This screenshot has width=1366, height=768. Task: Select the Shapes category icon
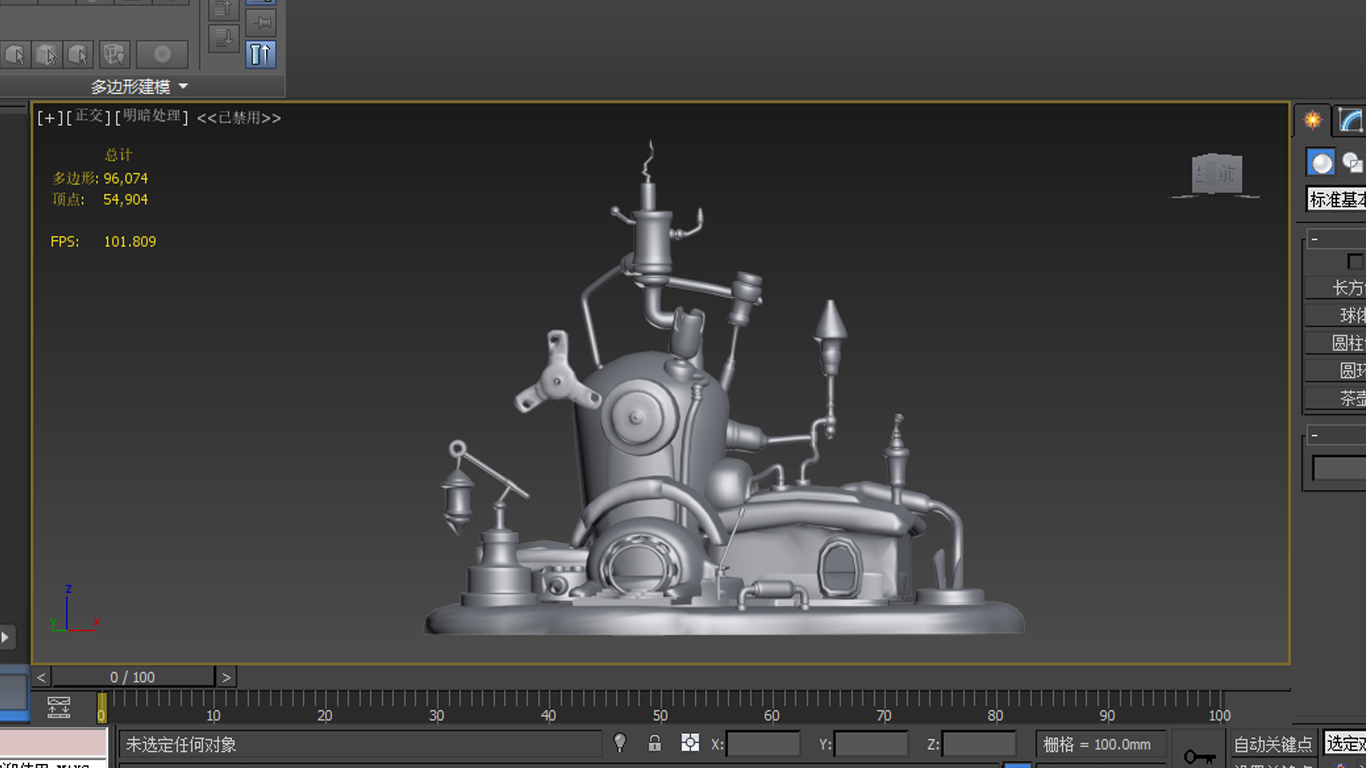click(x=1353, y=162)
